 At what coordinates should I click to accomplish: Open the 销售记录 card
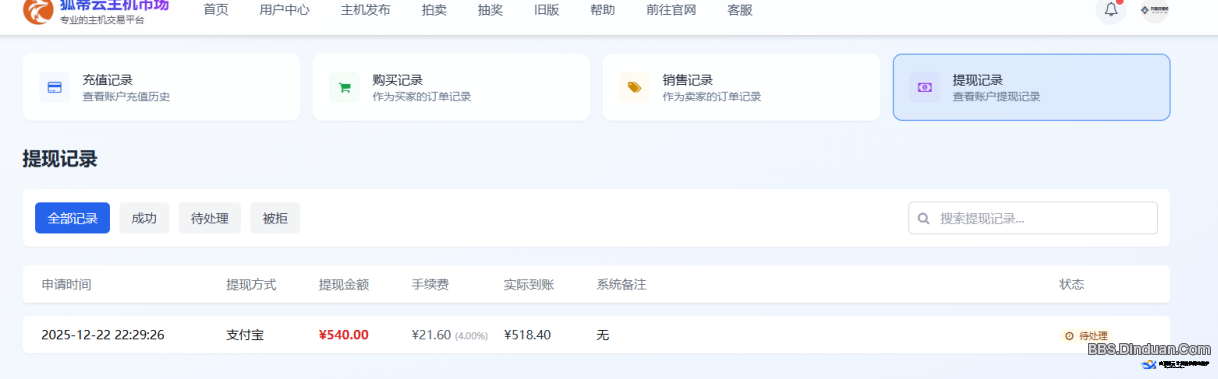741,87
